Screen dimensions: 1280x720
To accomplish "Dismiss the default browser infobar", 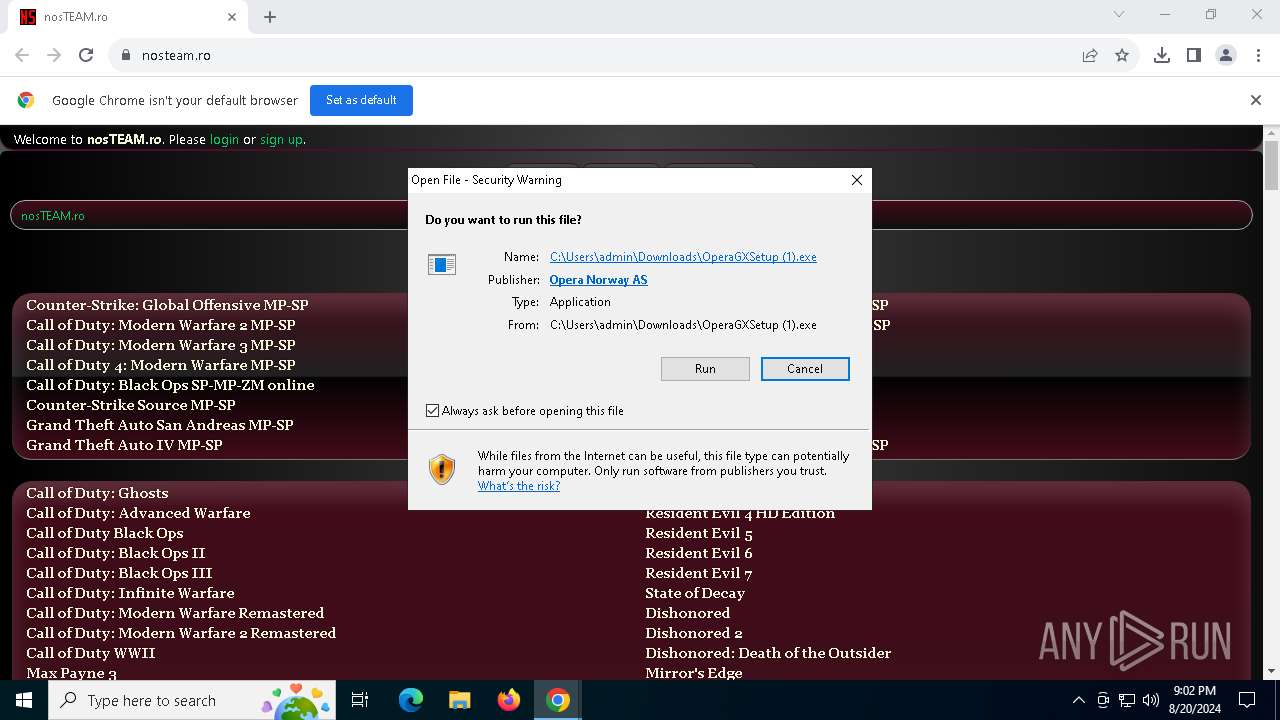I will (x=1256, y=100).
